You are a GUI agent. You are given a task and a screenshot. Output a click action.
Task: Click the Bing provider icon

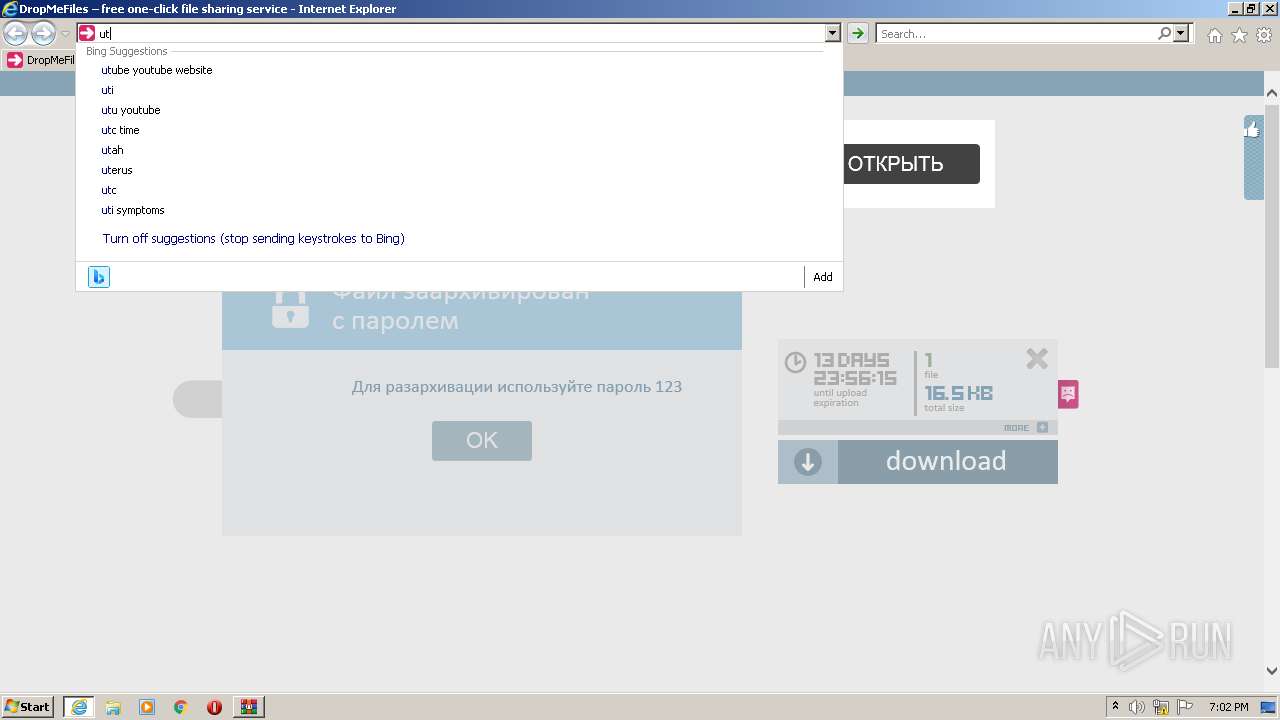(98, 277)
